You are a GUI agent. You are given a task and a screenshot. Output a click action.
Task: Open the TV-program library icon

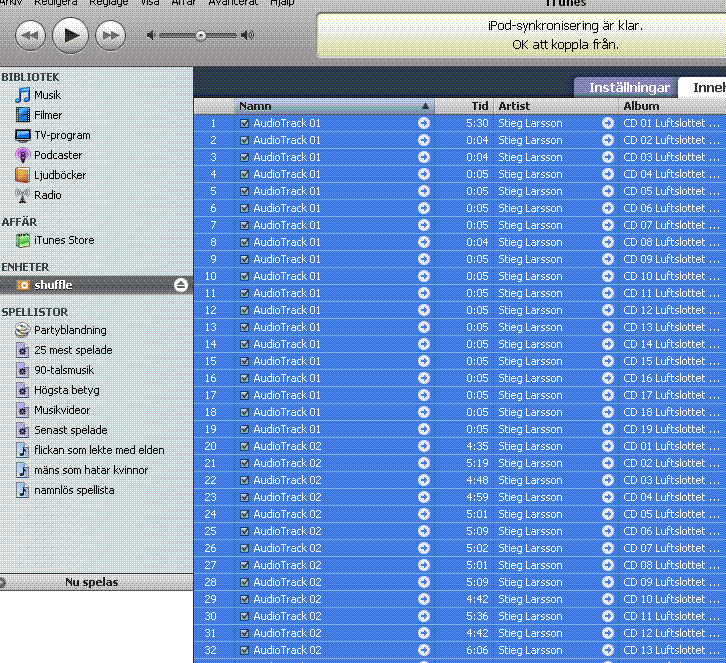click(x=22, y=135)
